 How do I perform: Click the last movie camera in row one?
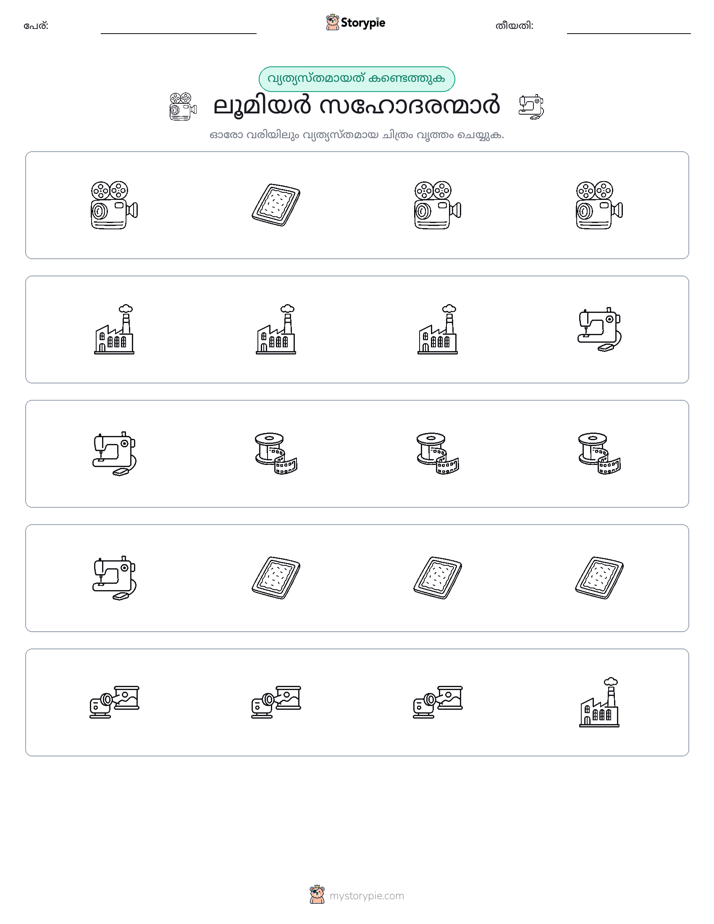pyautogui.click(x=599, y=205)
